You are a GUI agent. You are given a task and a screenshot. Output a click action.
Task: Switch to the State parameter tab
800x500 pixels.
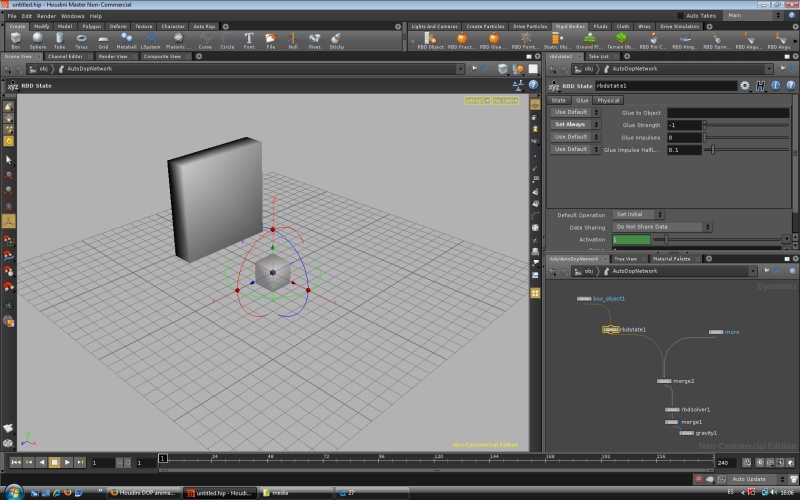click(x=559, y=101)
